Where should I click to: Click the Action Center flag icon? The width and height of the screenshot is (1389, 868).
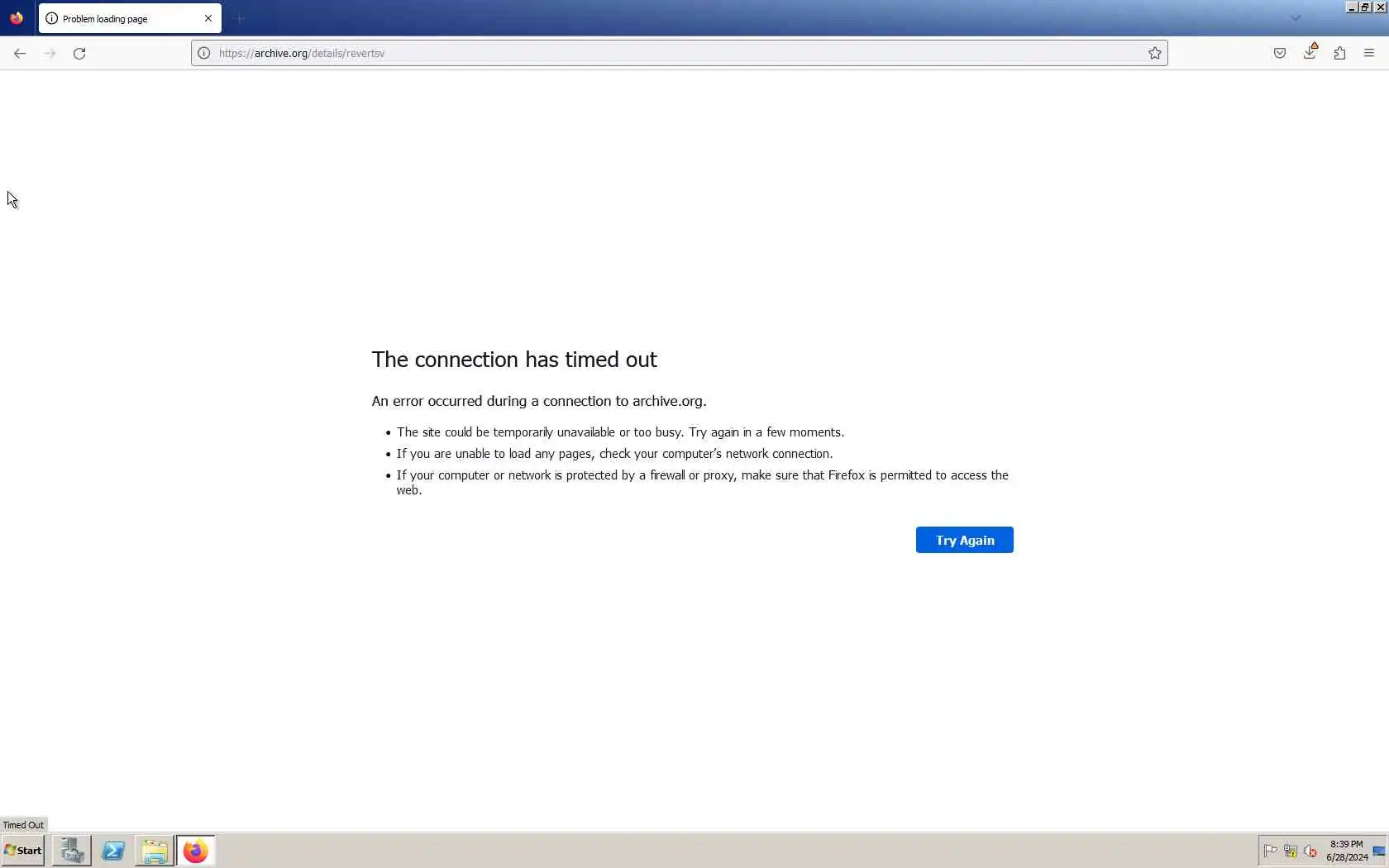1271,851
